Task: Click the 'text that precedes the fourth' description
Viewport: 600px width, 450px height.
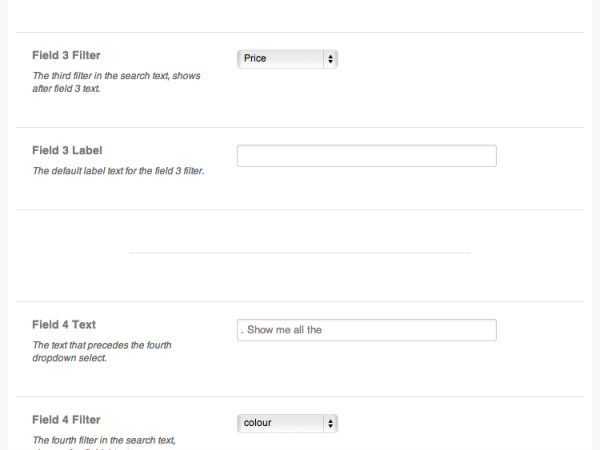Action: click(102, 351)
